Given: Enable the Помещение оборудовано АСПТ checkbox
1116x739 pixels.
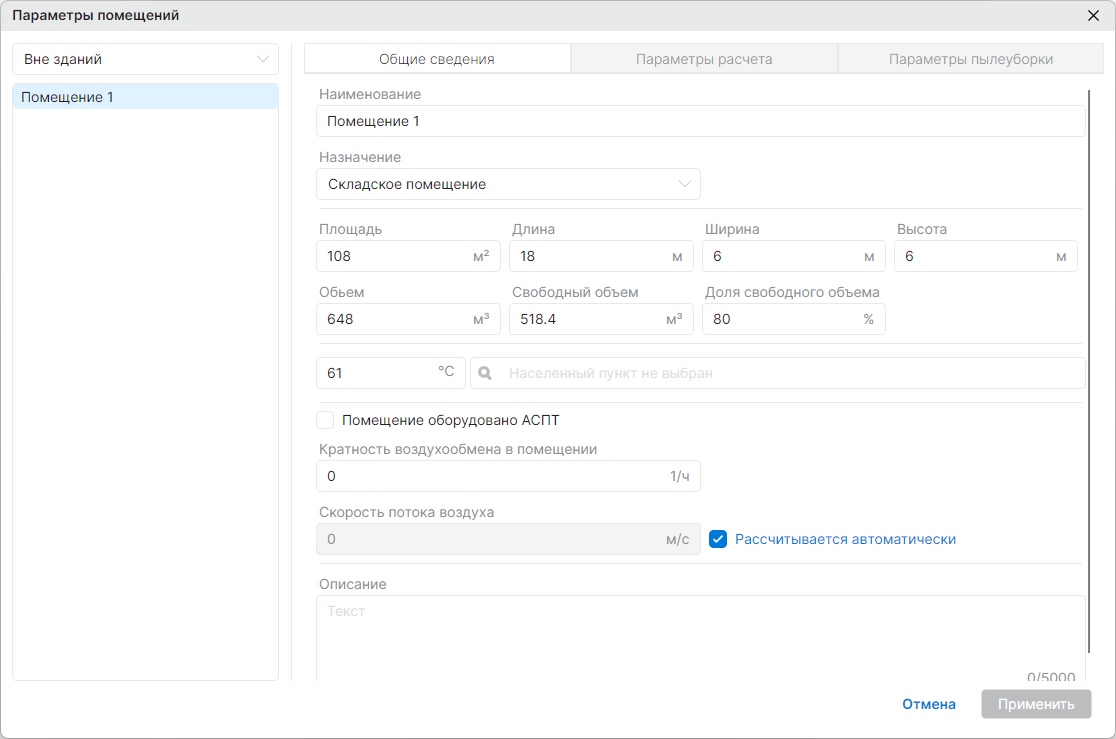Looking at the screenshot, I should click(325, 420).
